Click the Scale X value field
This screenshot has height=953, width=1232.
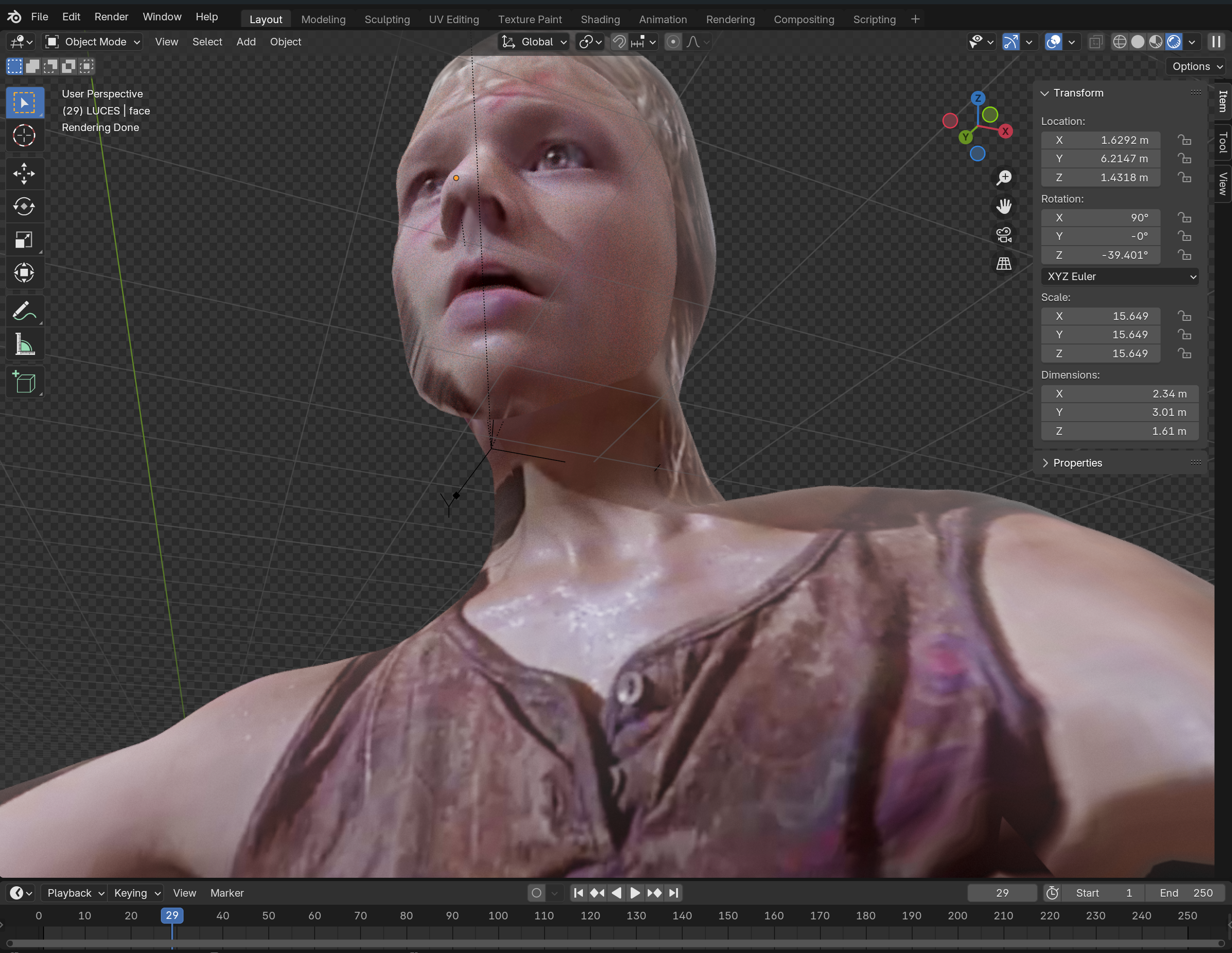tap(1100, 316)
